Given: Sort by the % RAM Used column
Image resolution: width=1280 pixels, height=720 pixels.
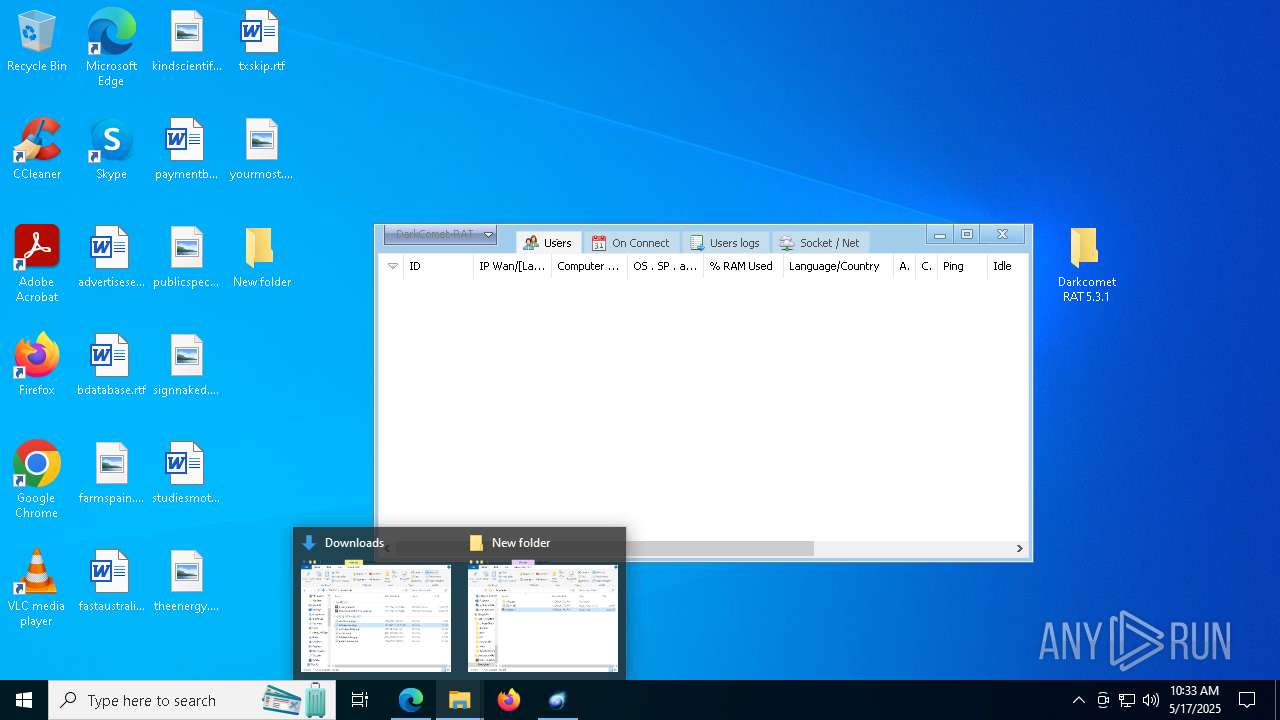Looking at the screenshot, I should tap(743, 266).
